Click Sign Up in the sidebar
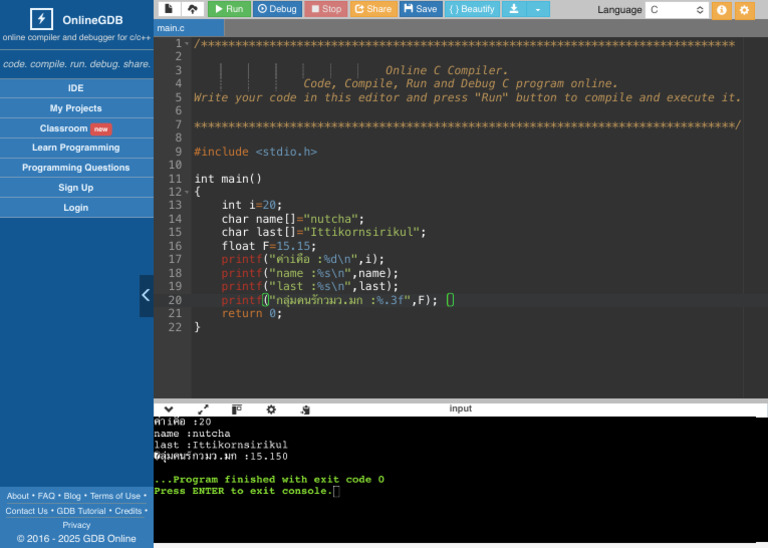The width and height of the screenshot is (768, 548). [76, 188]
